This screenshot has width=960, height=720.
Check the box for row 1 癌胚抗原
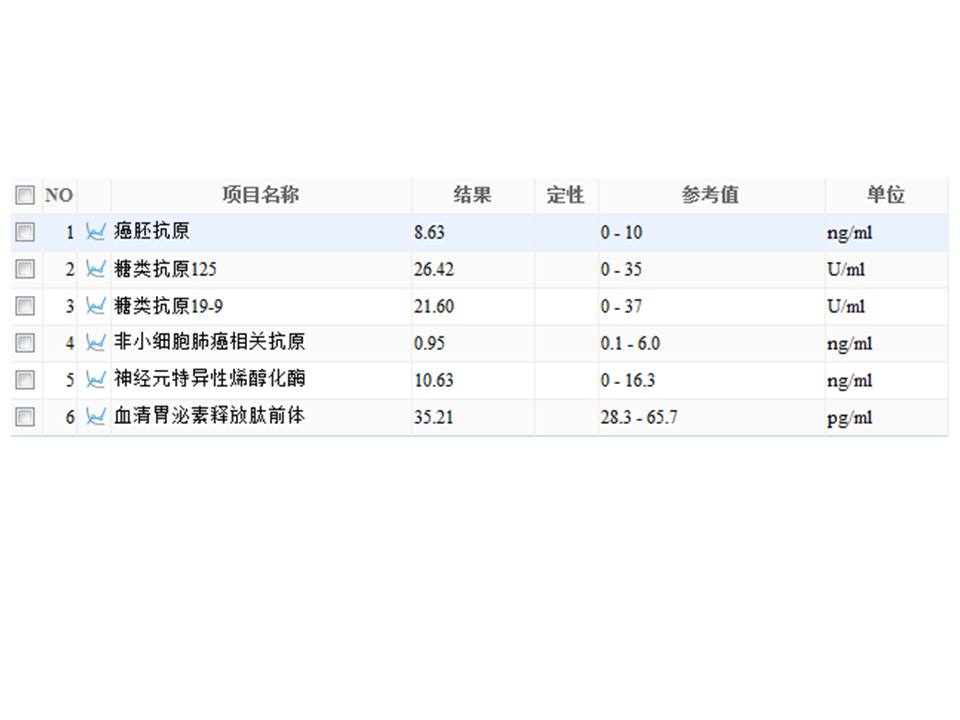(x=25, y=232)
